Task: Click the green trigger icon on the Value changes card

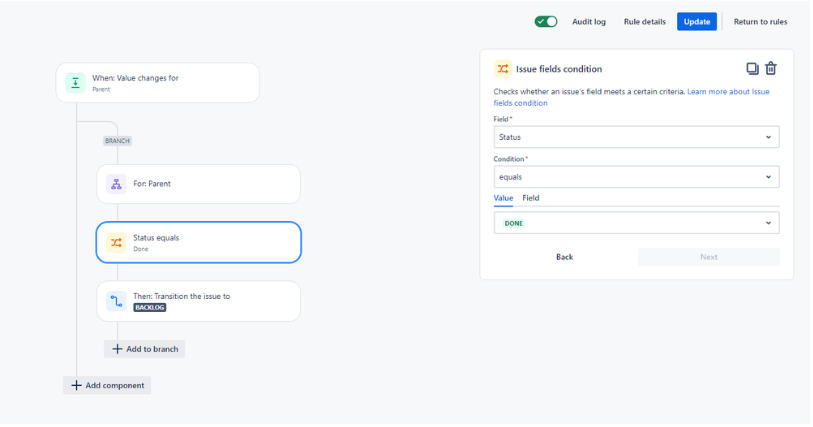Action: tap(75, 83)
